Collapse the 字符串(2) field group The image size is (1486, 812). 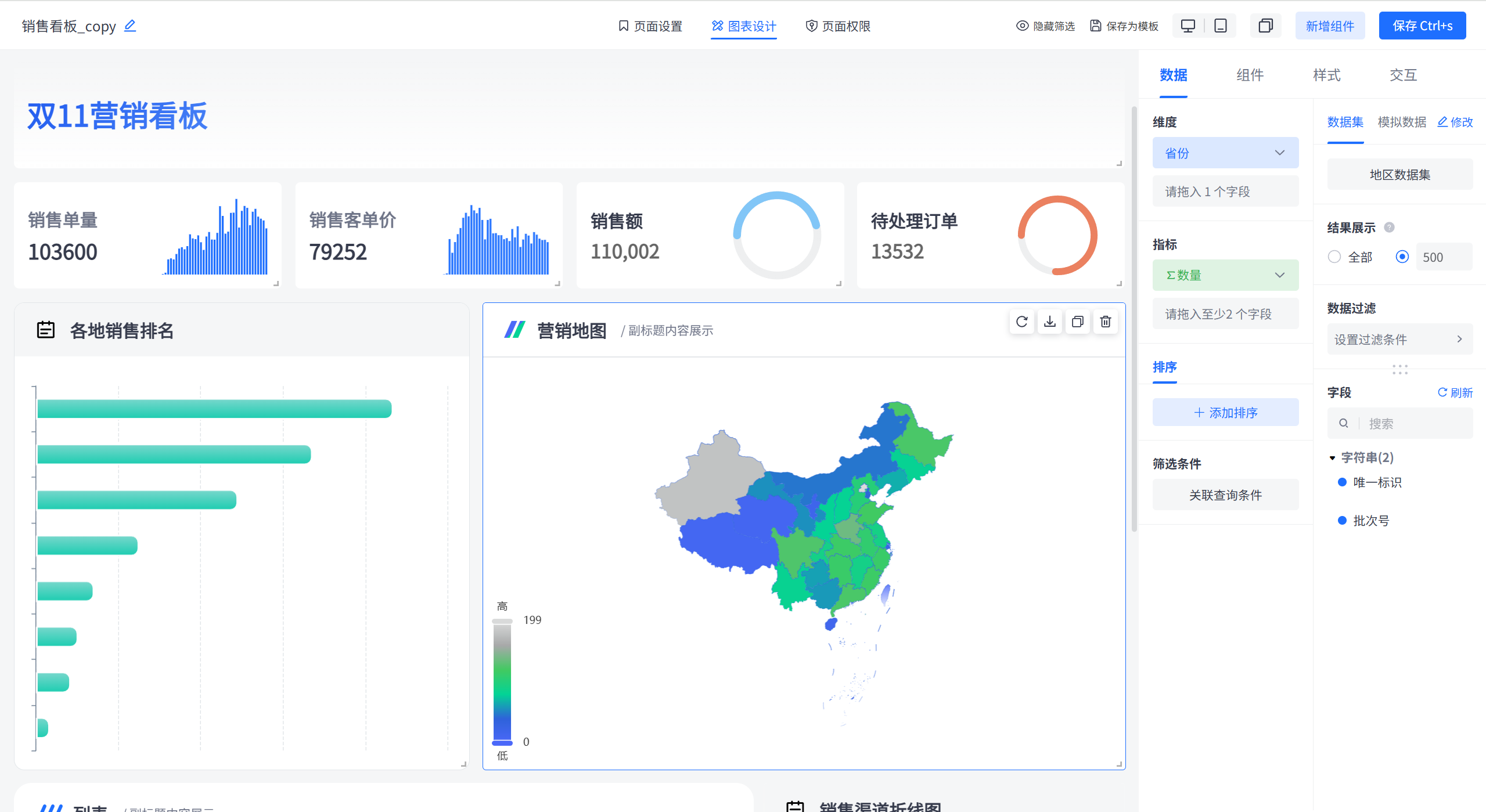coord(1333,458)
